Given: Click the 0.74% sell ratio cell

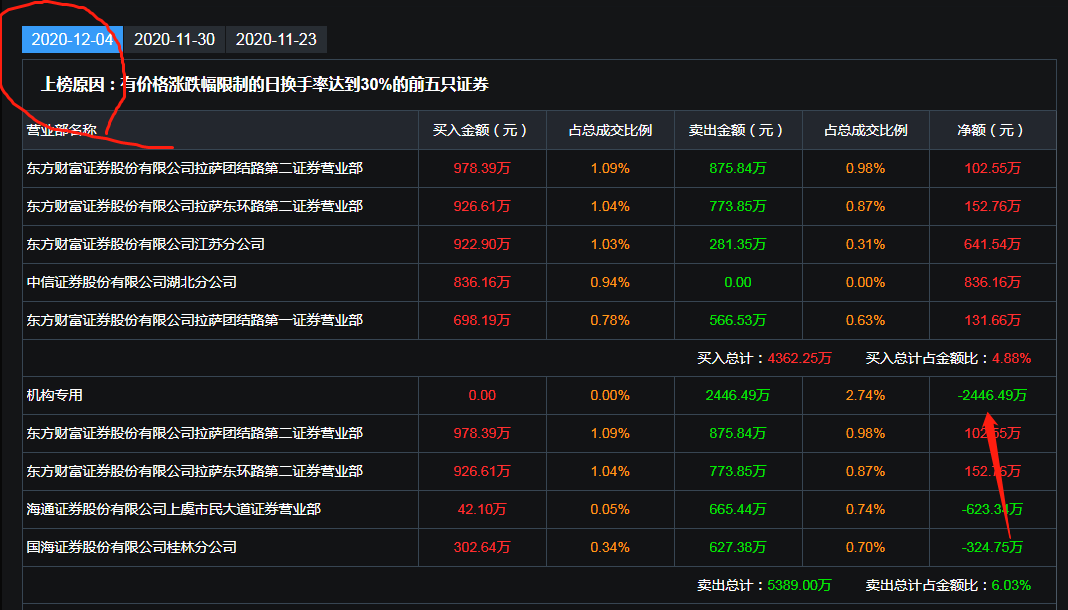Looking at the screenshot, I should 865,509.
